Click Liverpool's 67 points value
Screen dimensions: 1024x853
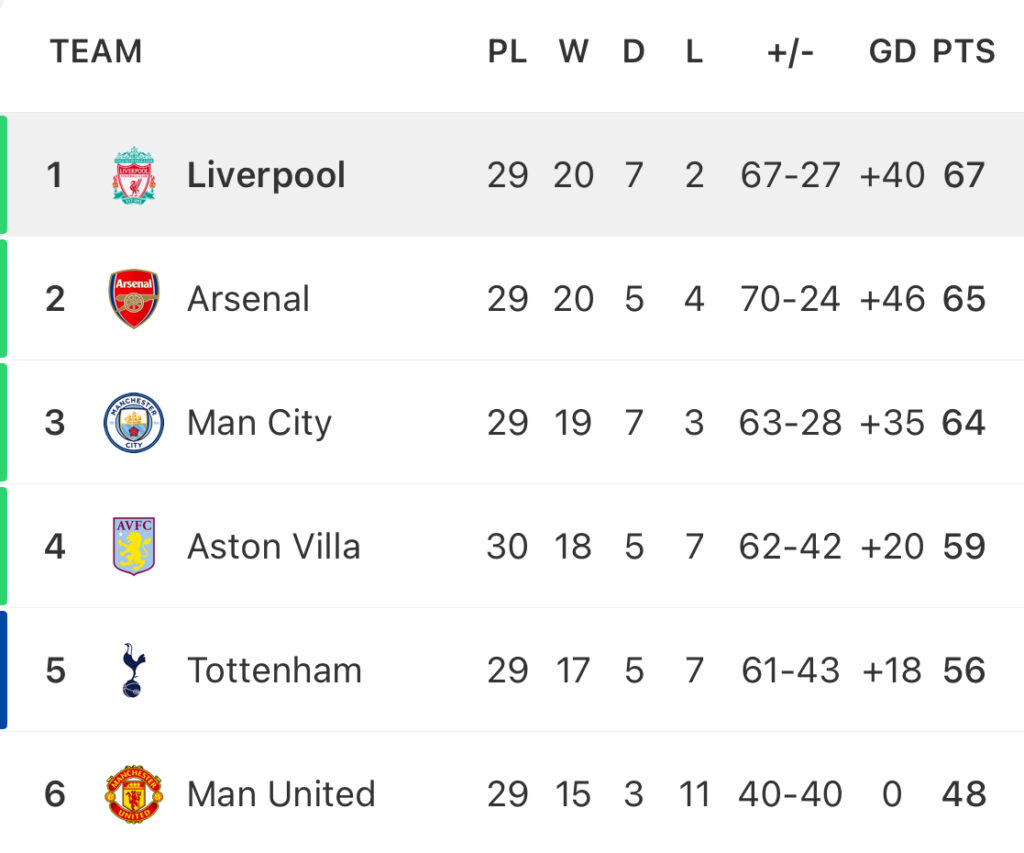pyautogui.click(x=964, y=175)
